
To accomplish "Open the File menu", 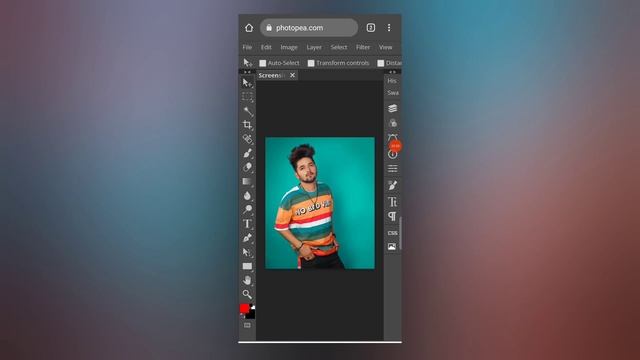I will click(x=247, y=47).
